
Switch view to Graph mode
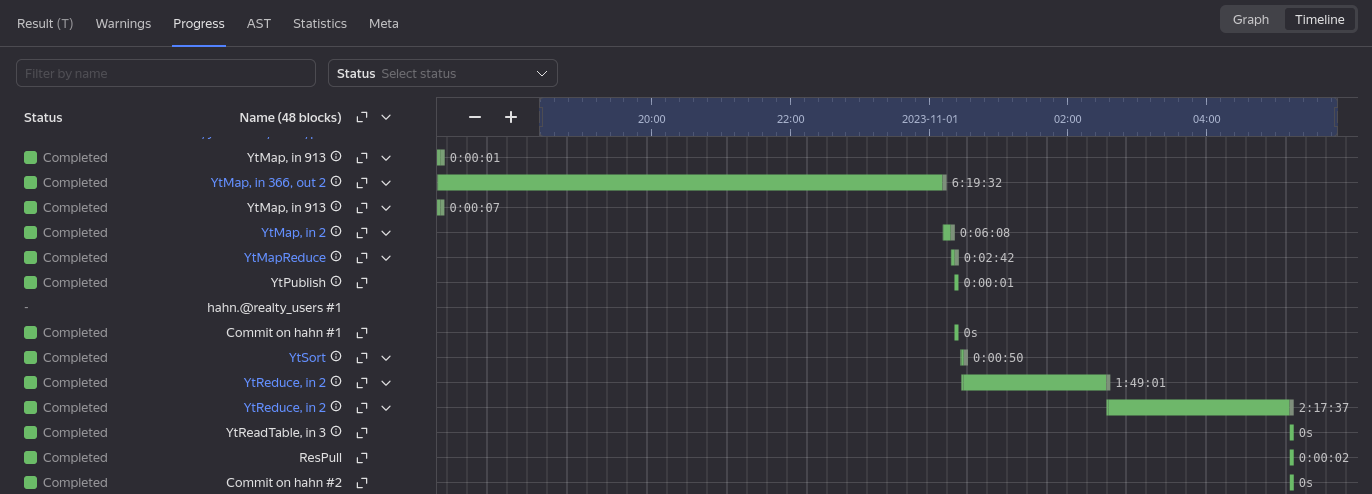point(1250,19)
